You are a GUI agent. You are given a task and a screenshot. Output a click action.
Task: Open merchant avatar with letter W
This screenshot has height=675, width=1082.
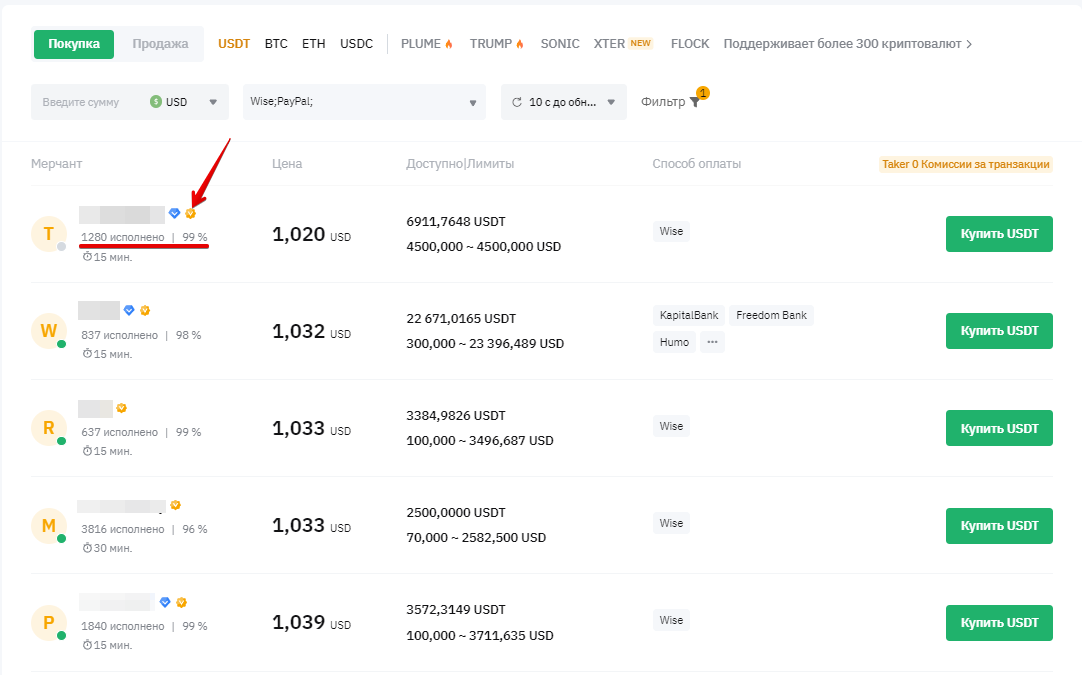pyautogui.click(x=48, y=331)
